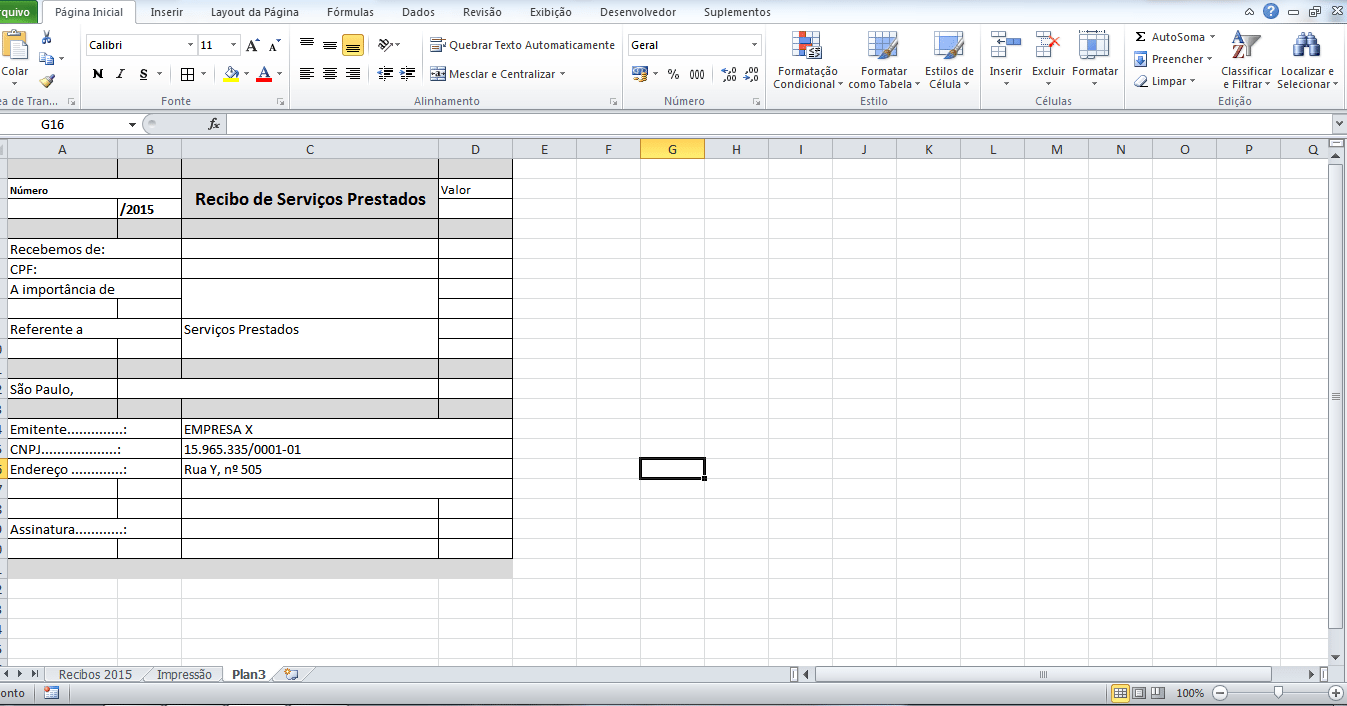Click Mesclar e Centralizar button
Screen dimensions: 1347x706
492,74
